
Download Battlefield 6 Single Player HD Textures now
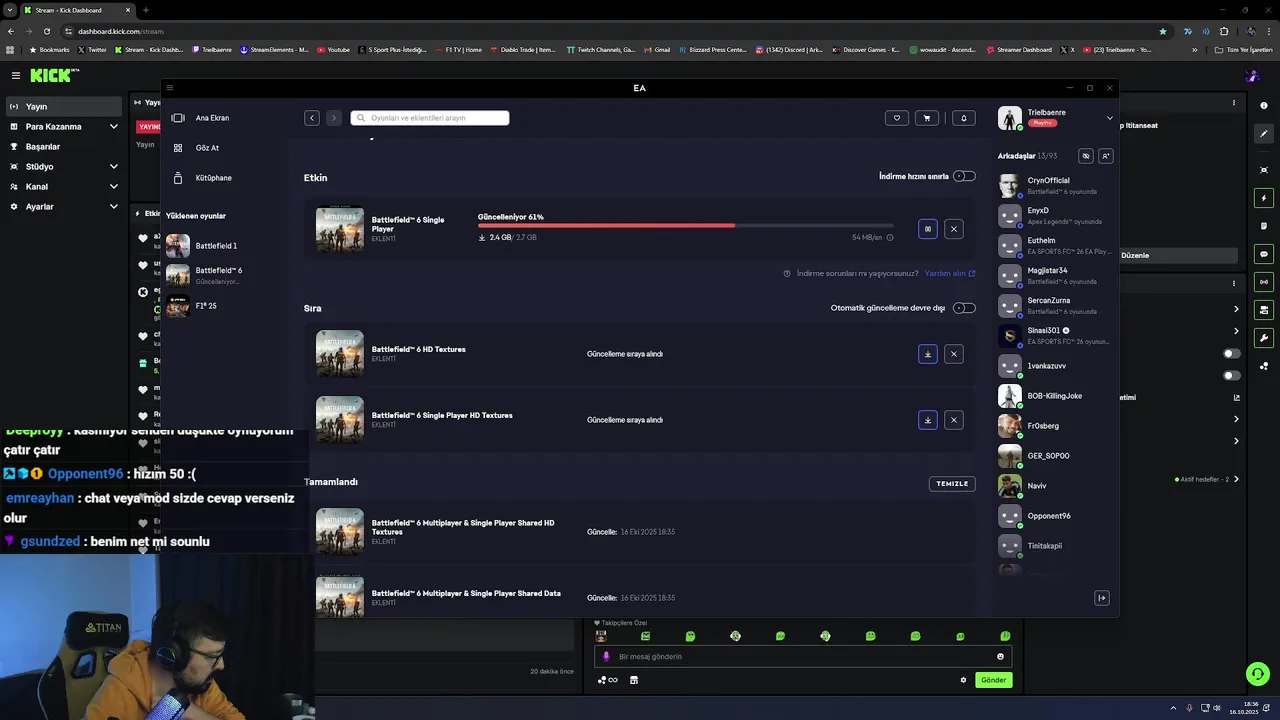[928, 420]
